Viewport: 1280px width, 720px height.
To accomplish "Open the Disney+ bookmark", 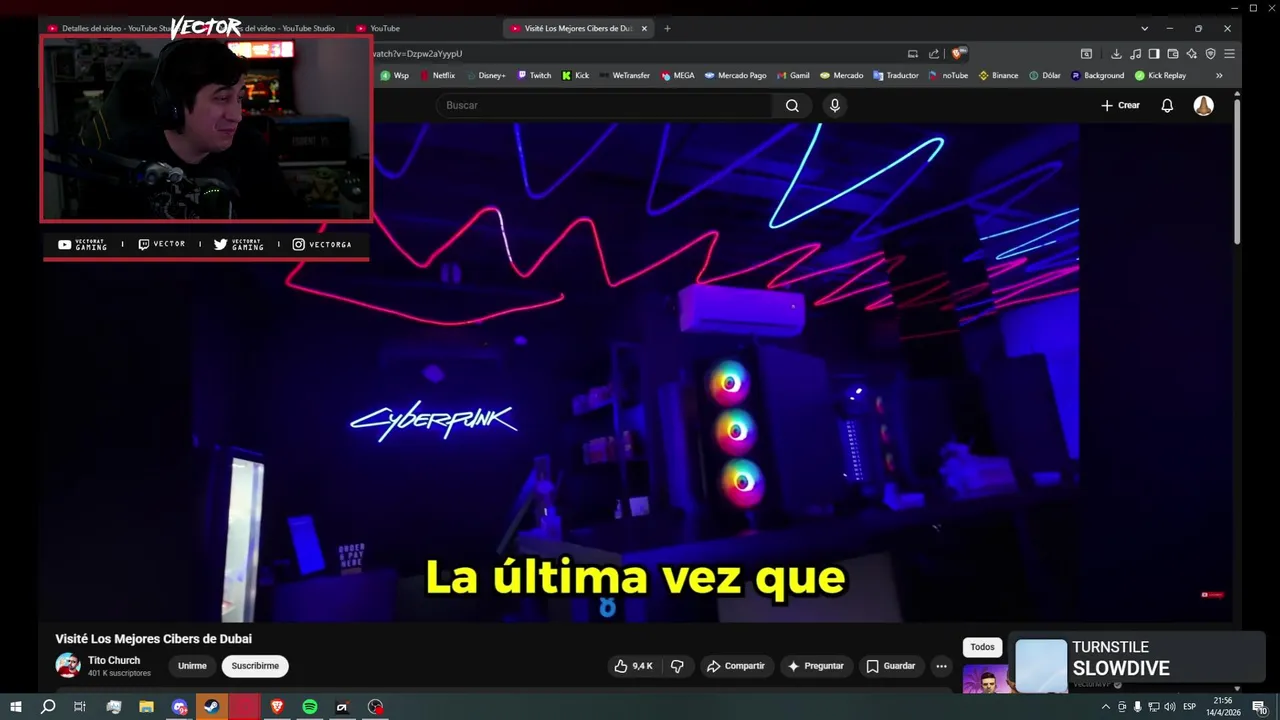I will [486, 75].
